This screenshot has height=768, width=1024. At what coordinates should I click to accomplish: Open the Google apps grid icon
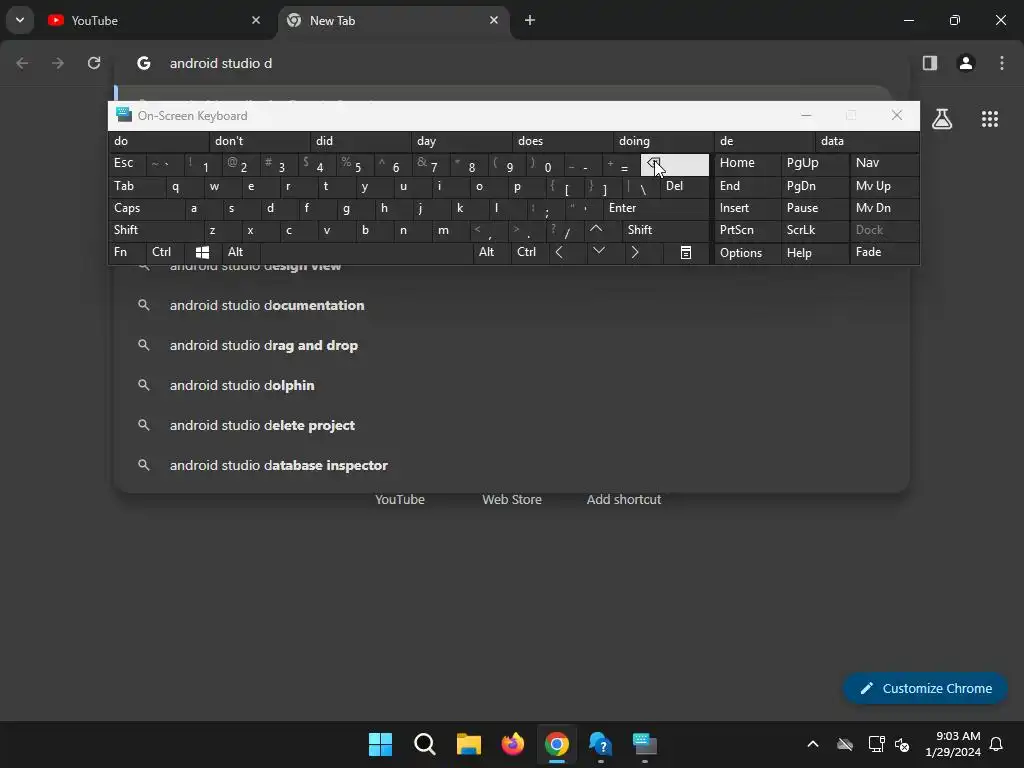point(989,118)
